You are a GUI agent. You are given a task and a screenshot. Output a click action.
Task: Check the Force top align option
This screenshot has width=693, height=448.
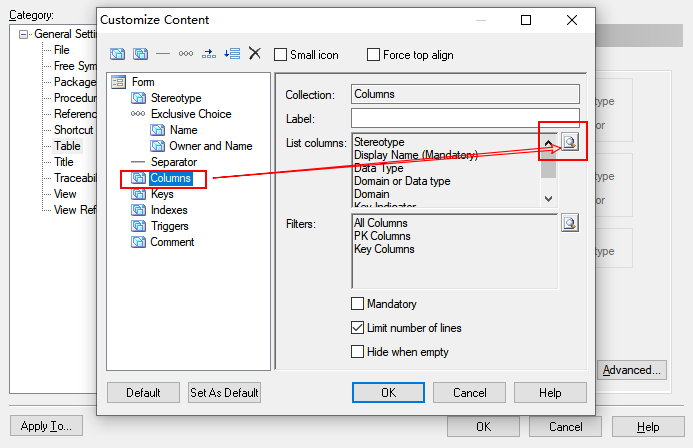point(374,55)
